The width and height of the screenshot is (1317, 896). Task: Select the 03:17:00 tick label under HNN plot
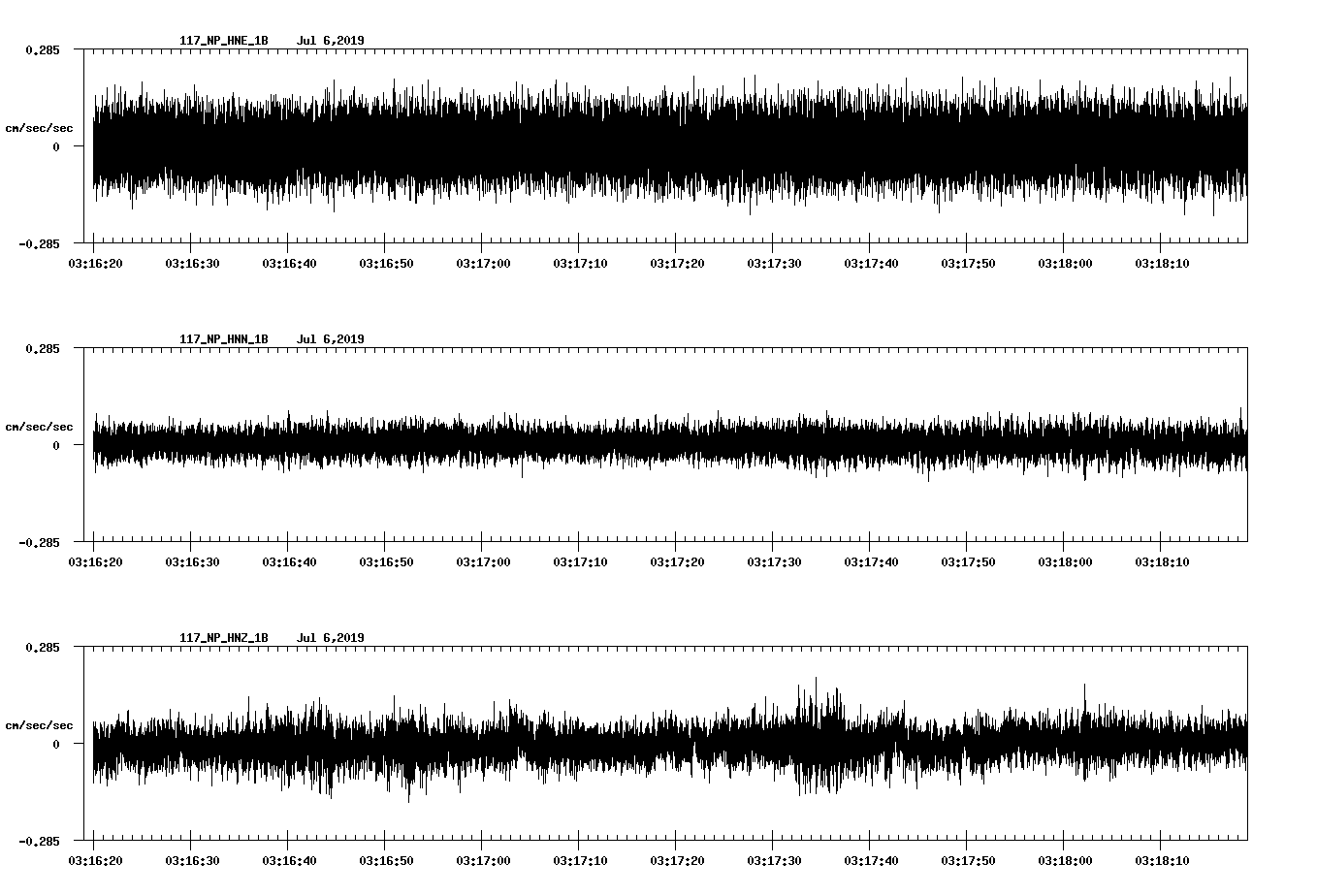[483, 561]
